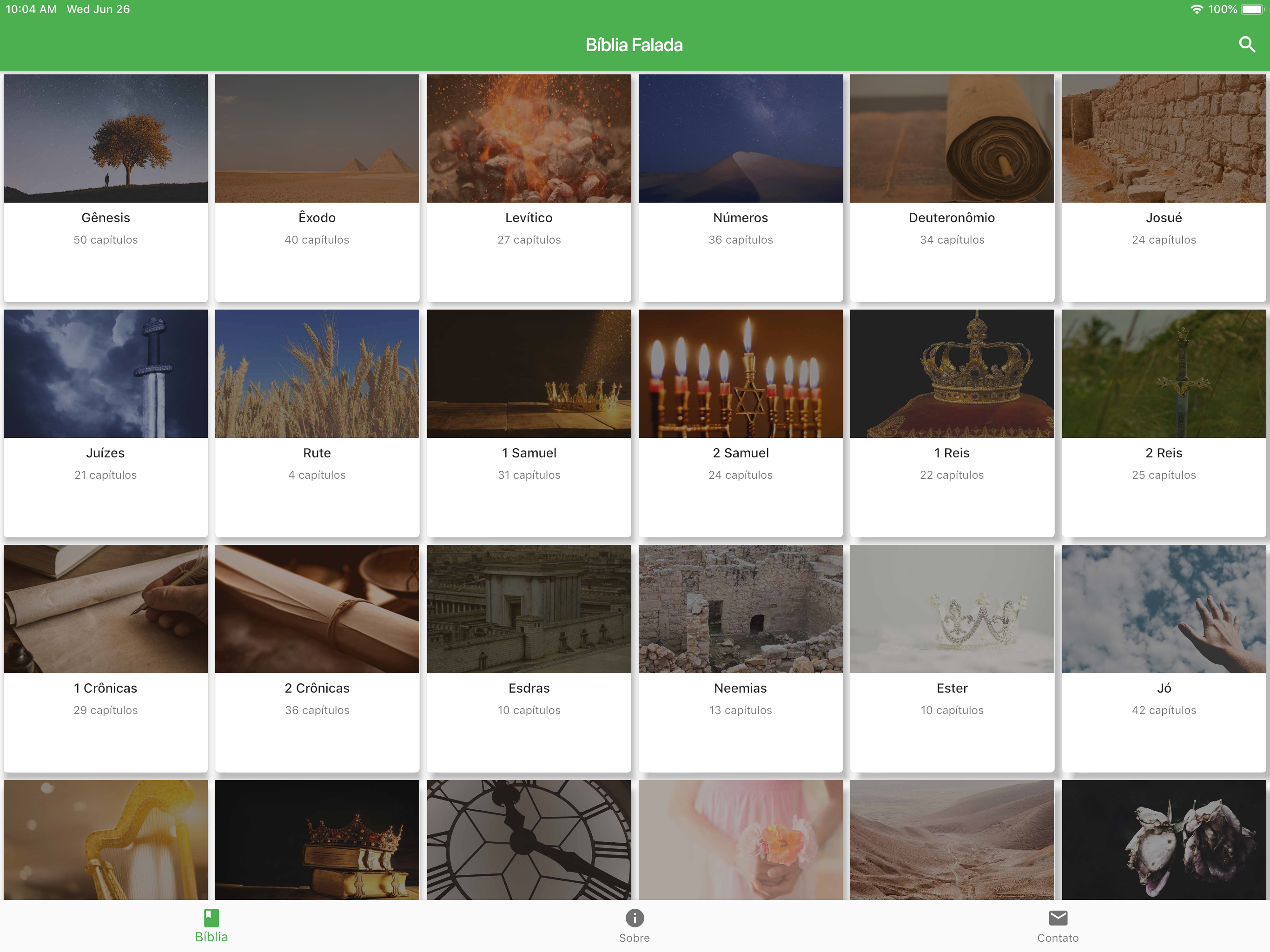Open the Rute book title
Viewport: 1270px width, 952px height.
(x=317, y=453)
